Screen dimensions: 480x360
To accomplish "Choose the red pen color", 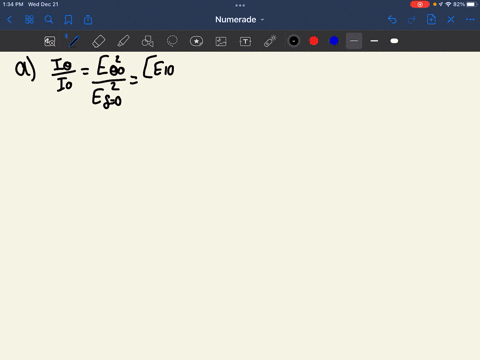I will click(x=314, y=41).
